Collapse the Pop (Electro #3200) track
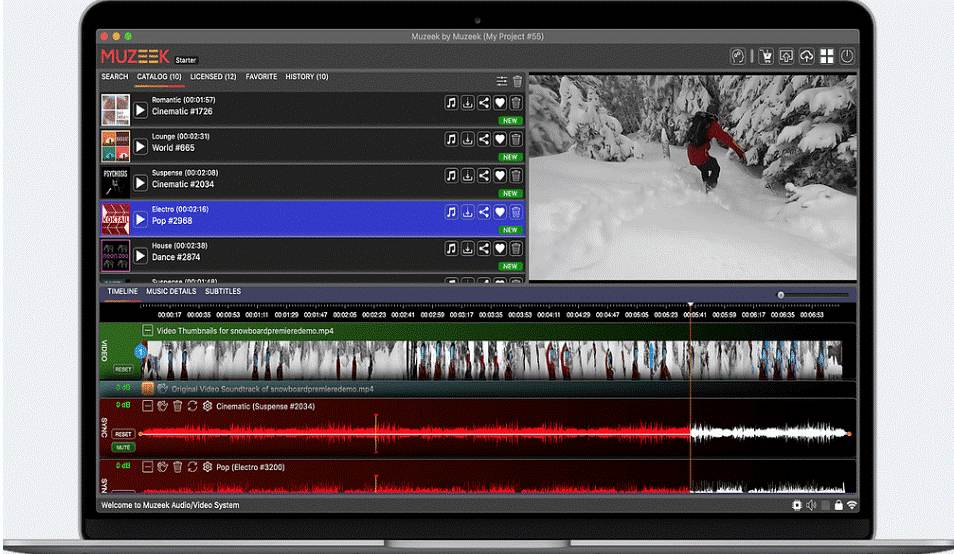Image resolution: width=954 pixels, height=554 pixels. [x=147, y=466]
